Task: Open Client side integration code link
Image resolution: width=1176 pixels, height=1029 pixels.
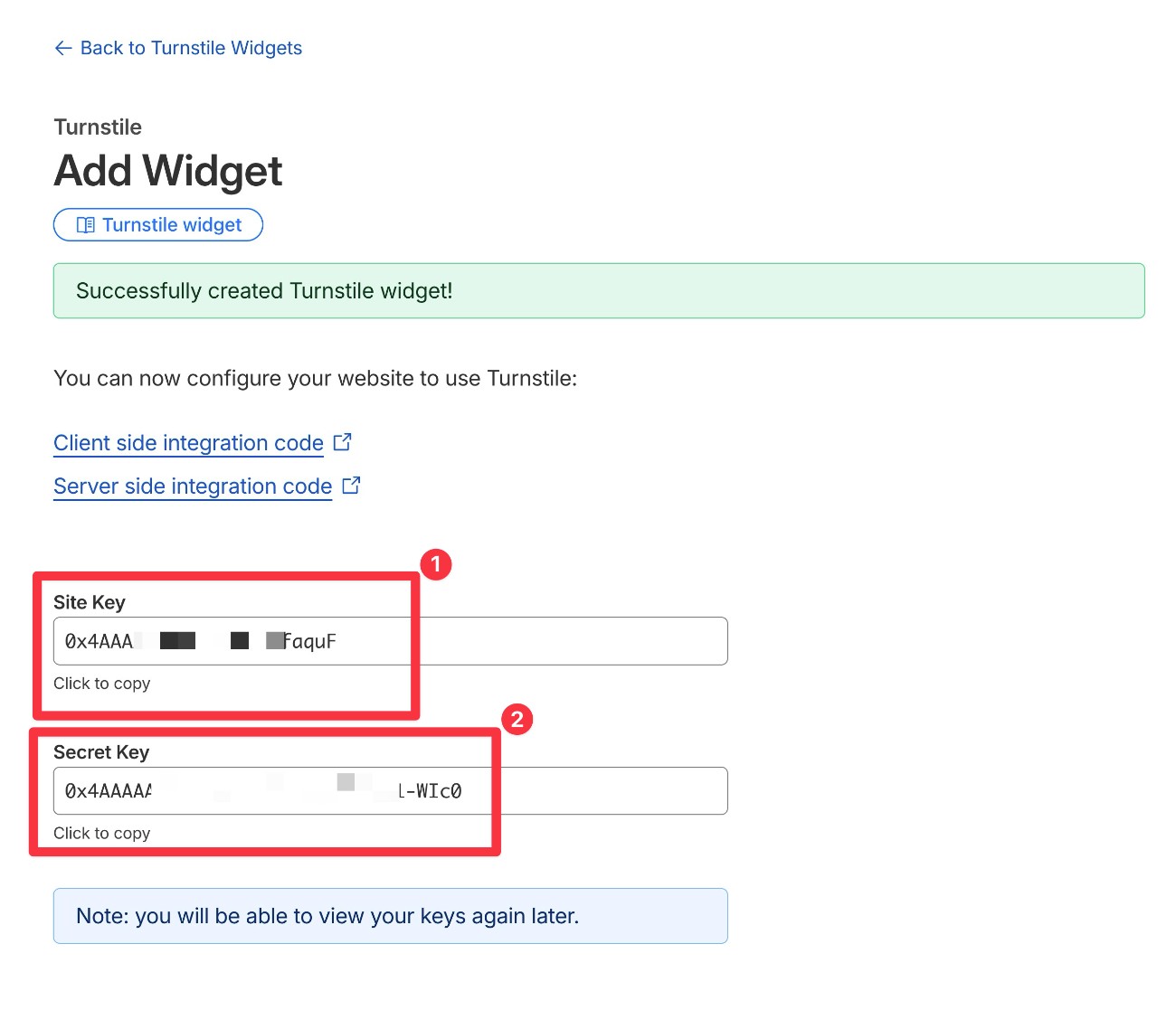Action: (x=188, y=443)
